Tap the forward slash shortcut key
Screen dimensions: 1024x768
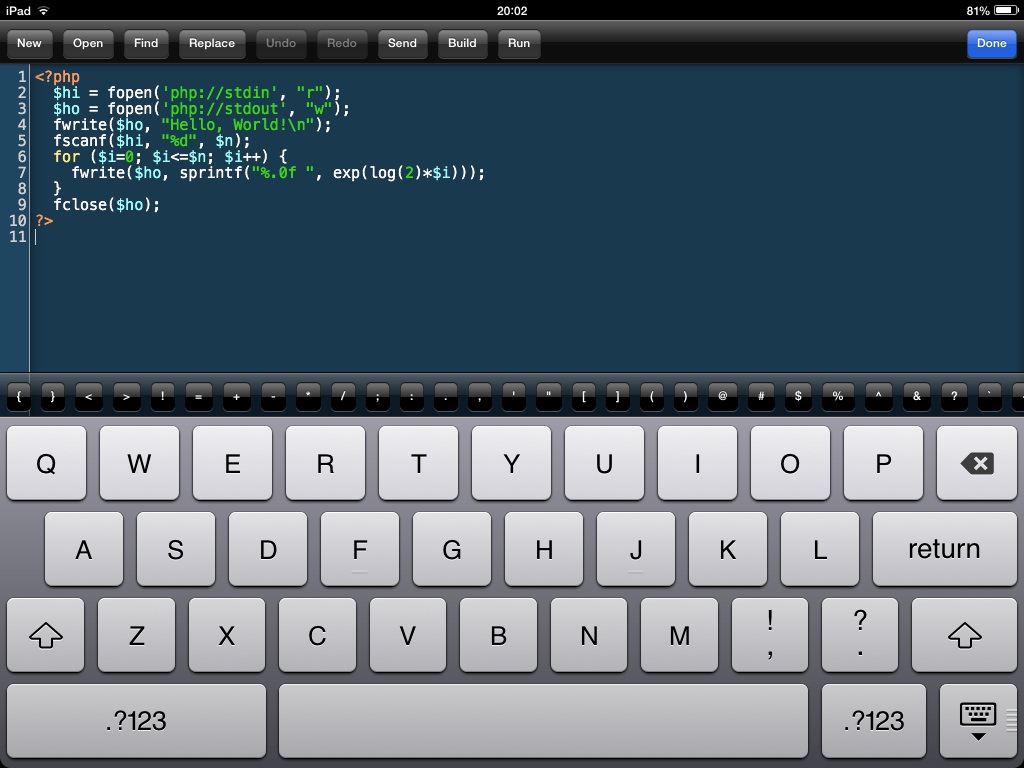tap(343, 396)
